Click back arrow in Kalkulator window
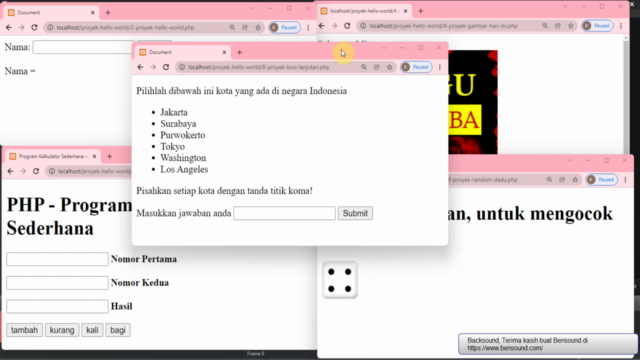 coord(11,171)
